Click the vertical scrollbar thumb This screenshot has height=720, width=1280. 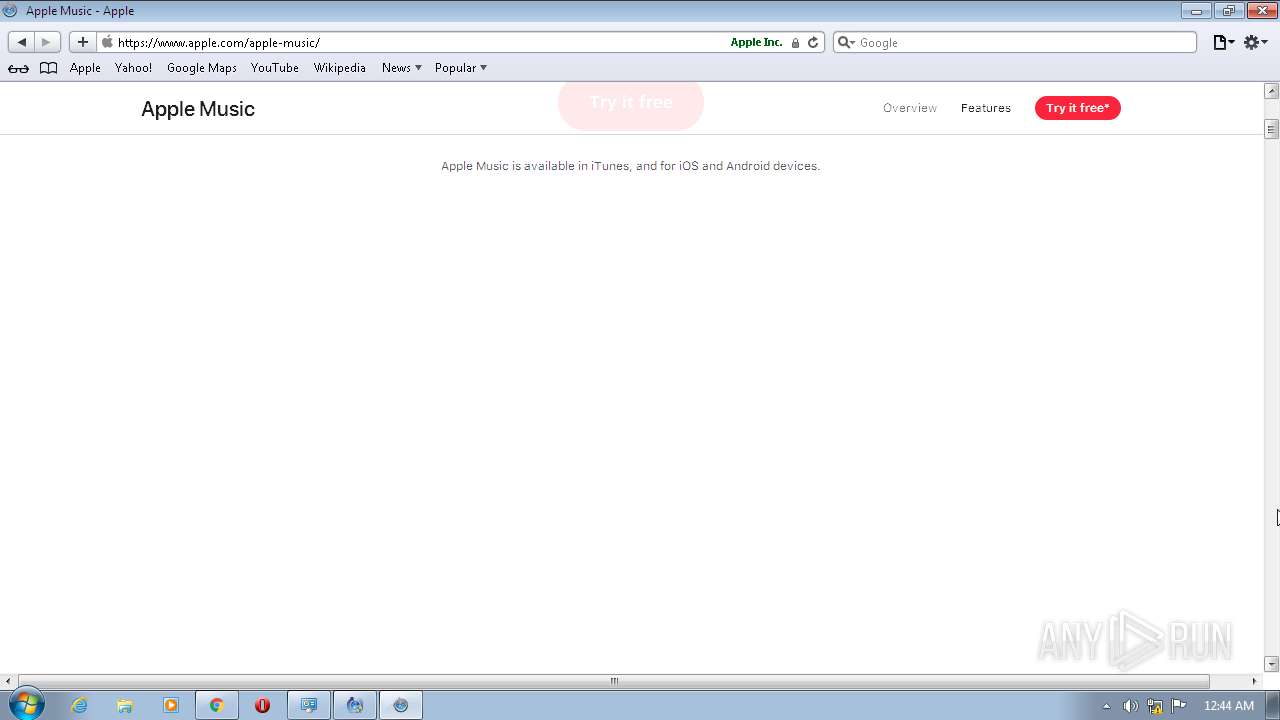[1272, 129]
